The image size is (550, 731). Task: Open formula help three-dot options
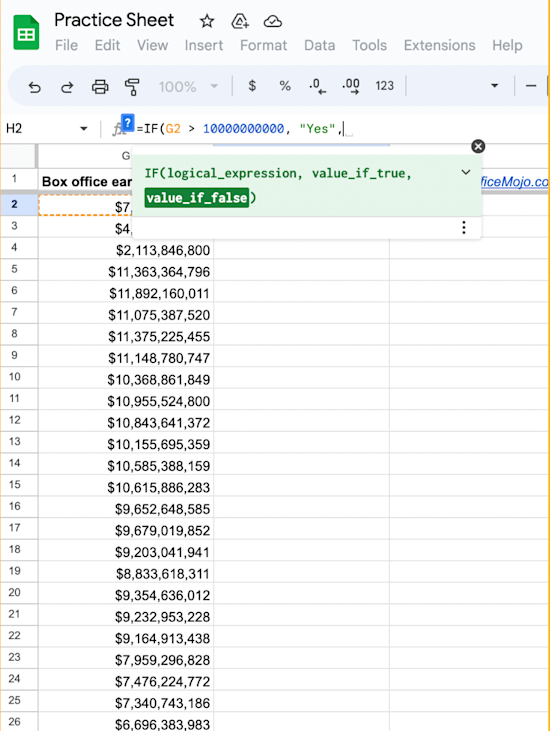[x=464, y=228]
